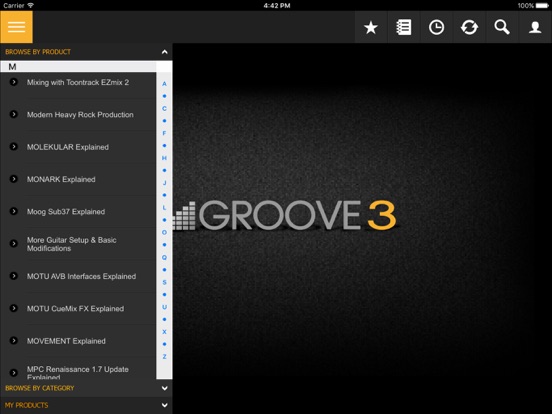Tap arrow beside MOTU AVB Interfaces Explained
The image size is (552, 414).
click(x=14, y=276)
